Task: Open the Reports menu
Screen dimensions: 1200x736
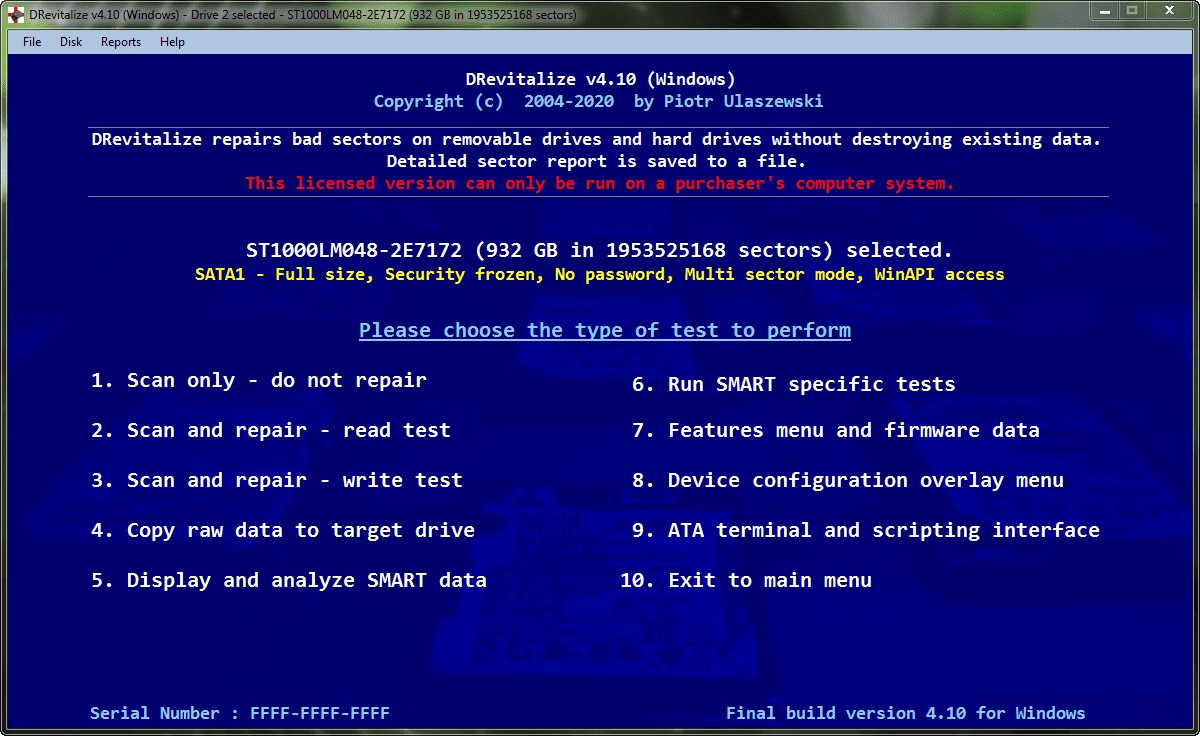Action: pyautogui.click(x=121, y=42)
